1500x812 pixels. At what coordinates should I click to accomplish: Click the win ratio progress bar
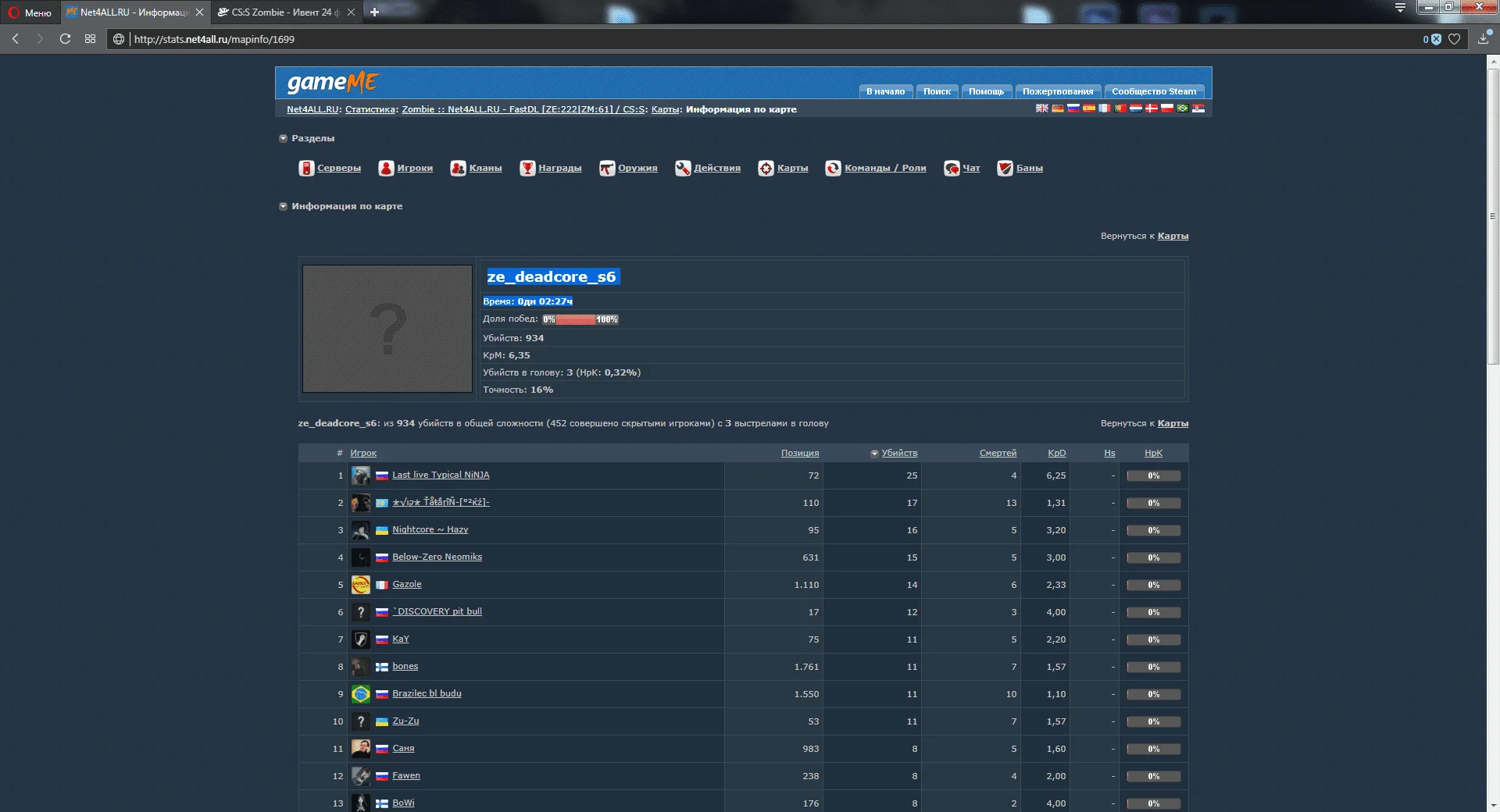tap(580, 319)
